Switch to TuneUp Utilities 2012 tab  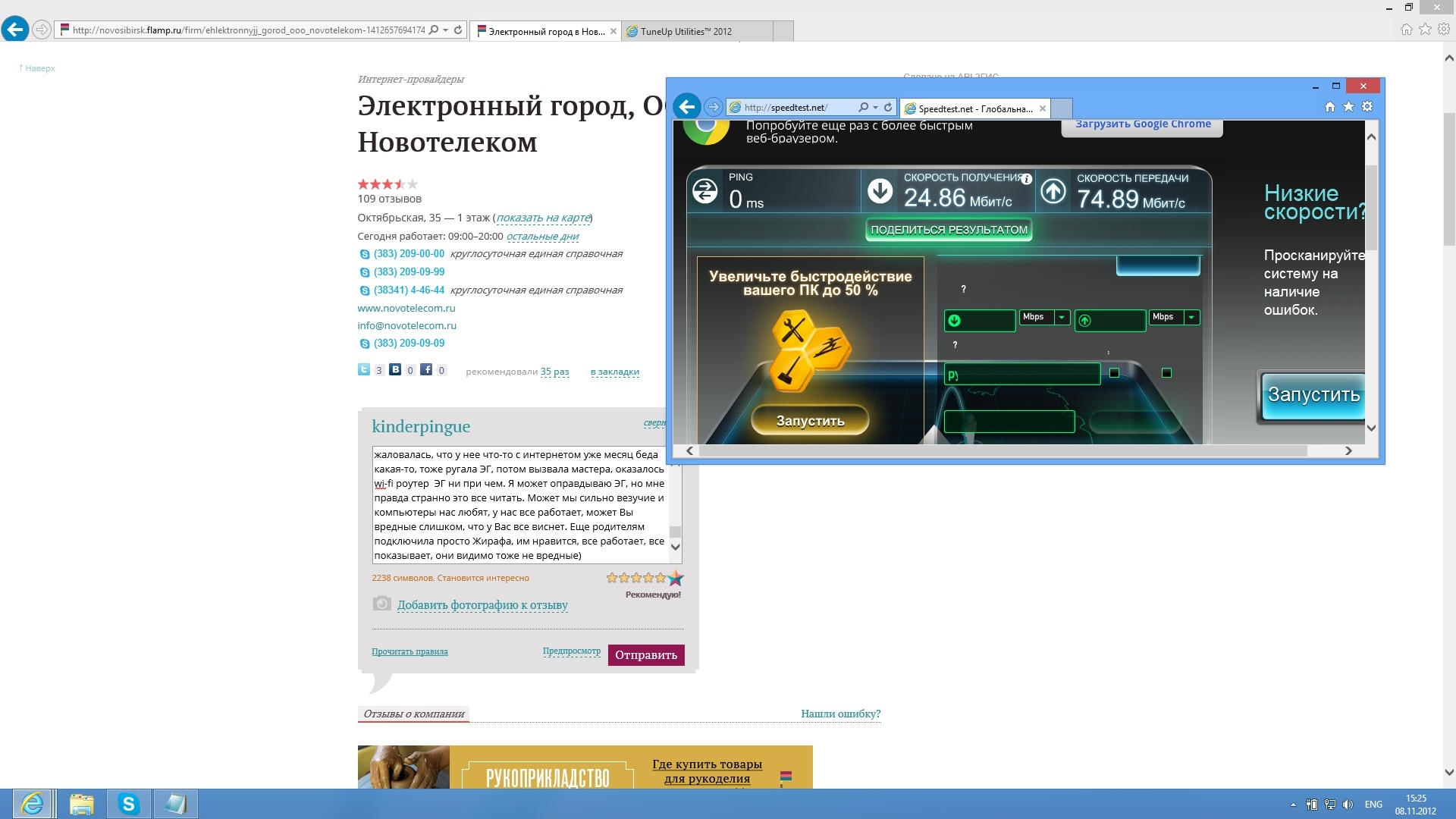click(698, 31)
